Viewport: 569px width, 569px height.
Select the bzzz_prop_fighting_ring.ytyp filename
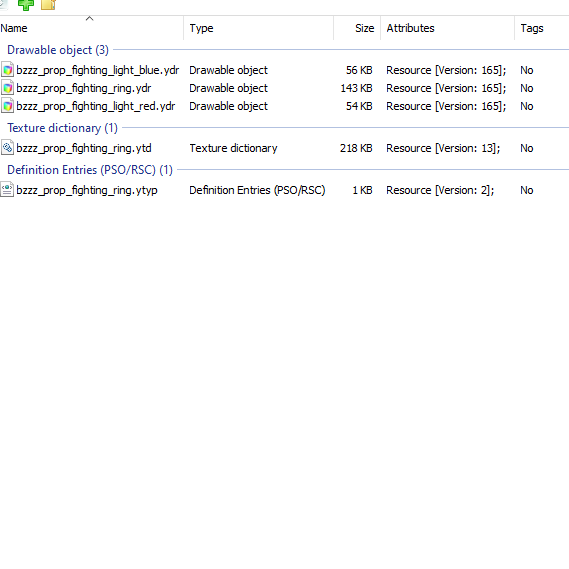[x=87, y=190]
